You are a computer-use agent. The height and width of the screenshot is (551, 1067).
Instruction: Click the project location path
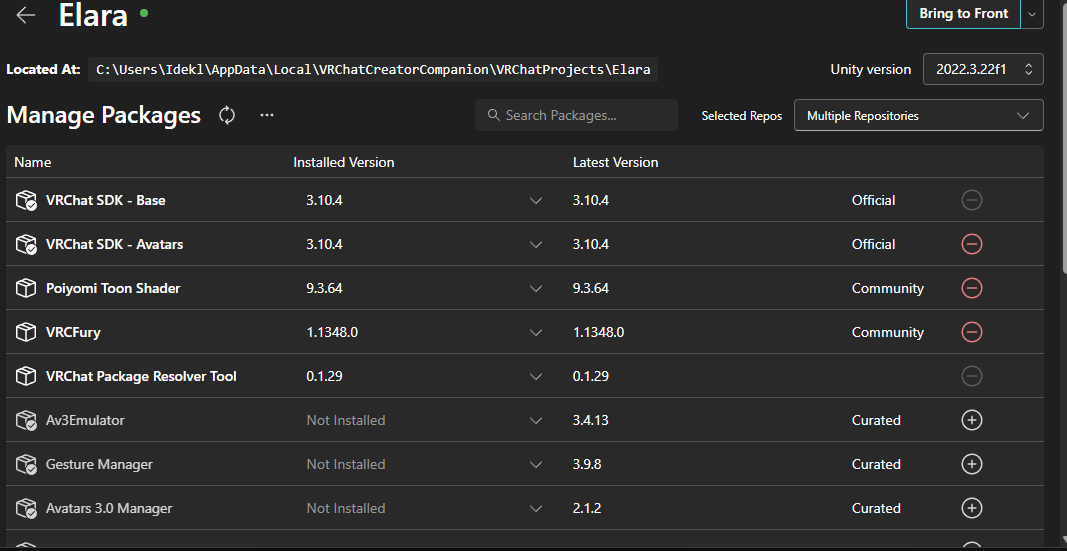(373, 69)
